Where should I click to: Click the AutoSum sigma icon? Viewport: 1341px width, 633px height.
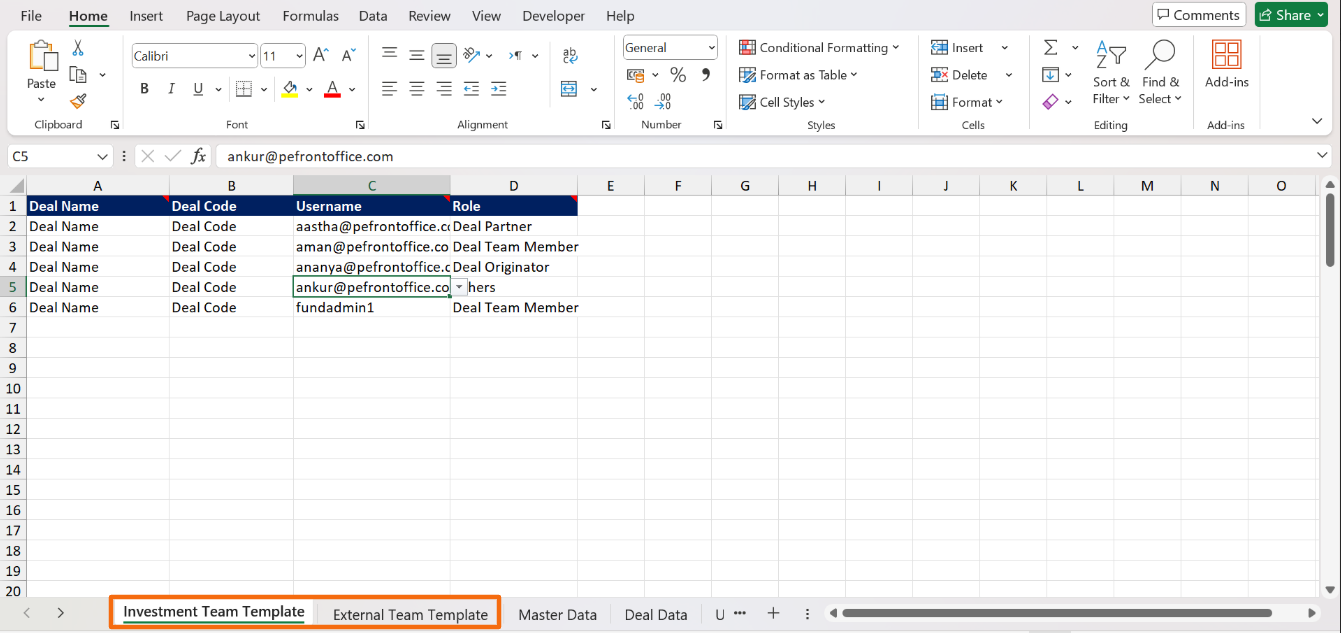tap(1050, 48)
